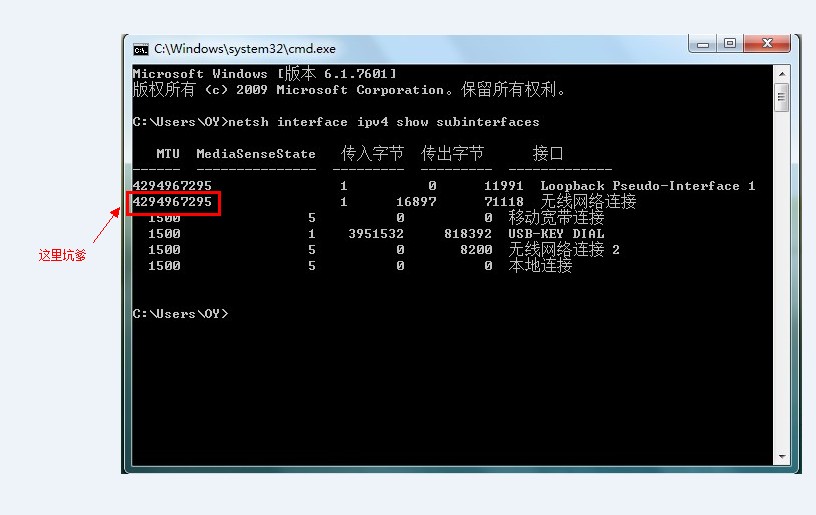Maximize the command prompt window
Screen dimensions: 816x515
coord(730,44)
